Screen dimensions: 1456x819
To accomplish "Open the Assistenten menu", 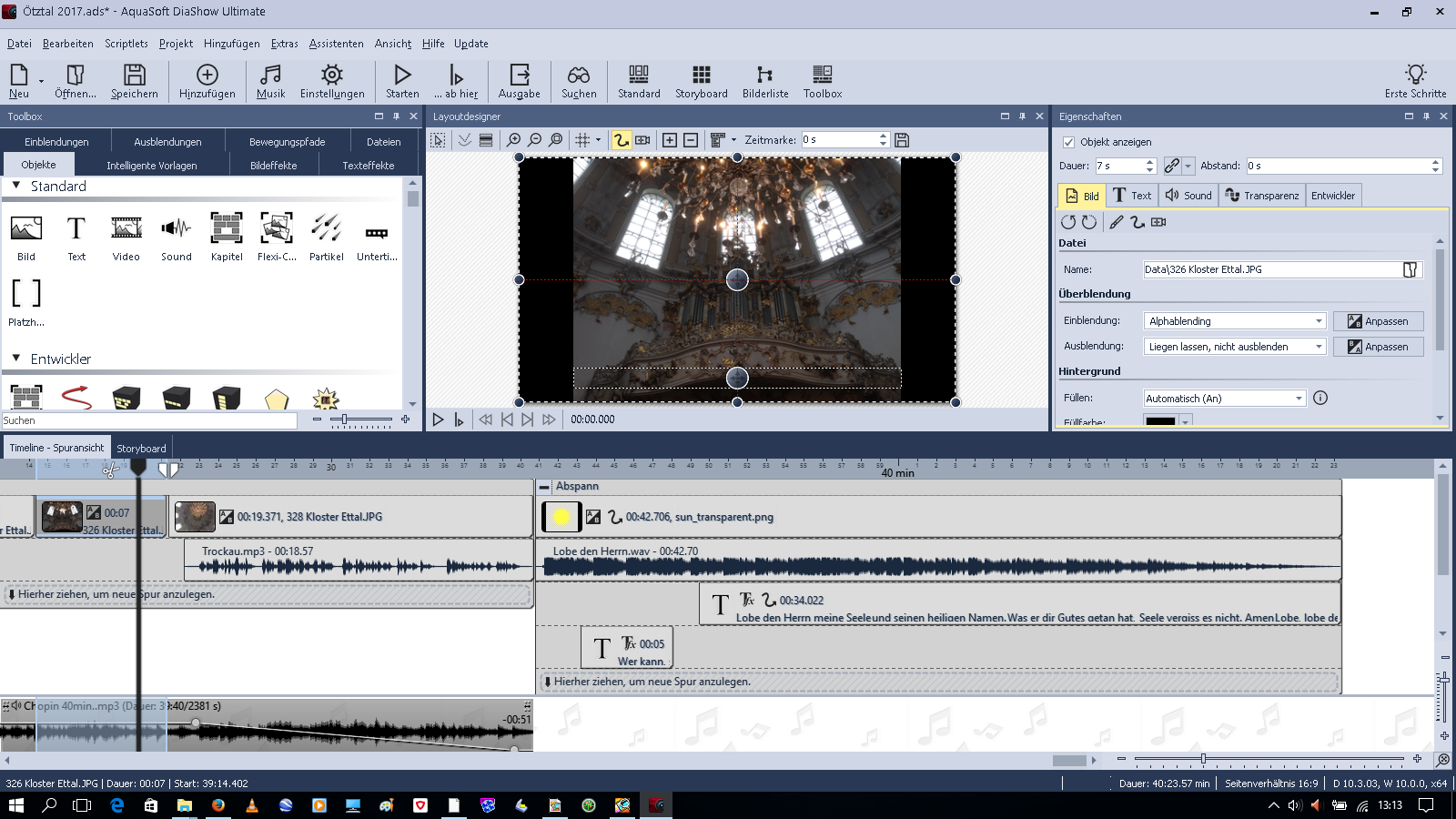I will tap(336, 44).
